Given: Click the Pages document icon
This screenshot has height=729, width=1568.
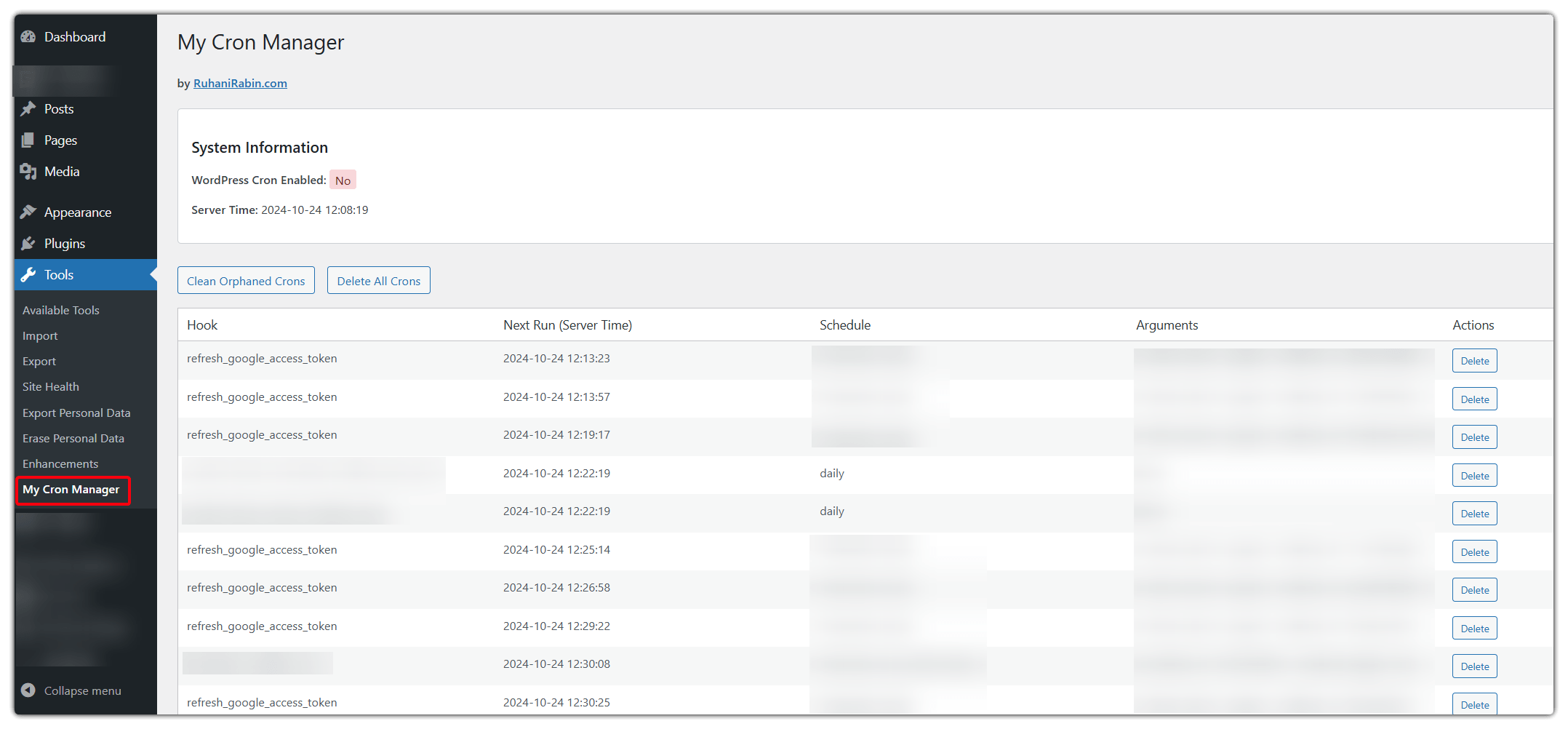Looking at the screenshot, I should pyautogui.click(x=28, y=140).
